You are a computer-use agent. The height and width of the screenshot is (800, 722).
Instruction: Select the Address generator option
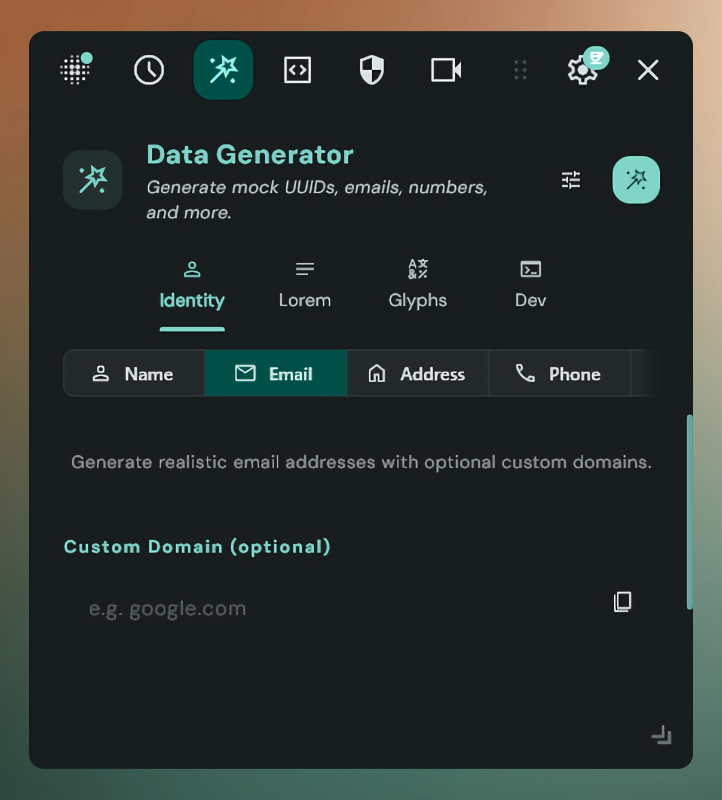pyautogui.click(x=418, y=374)
